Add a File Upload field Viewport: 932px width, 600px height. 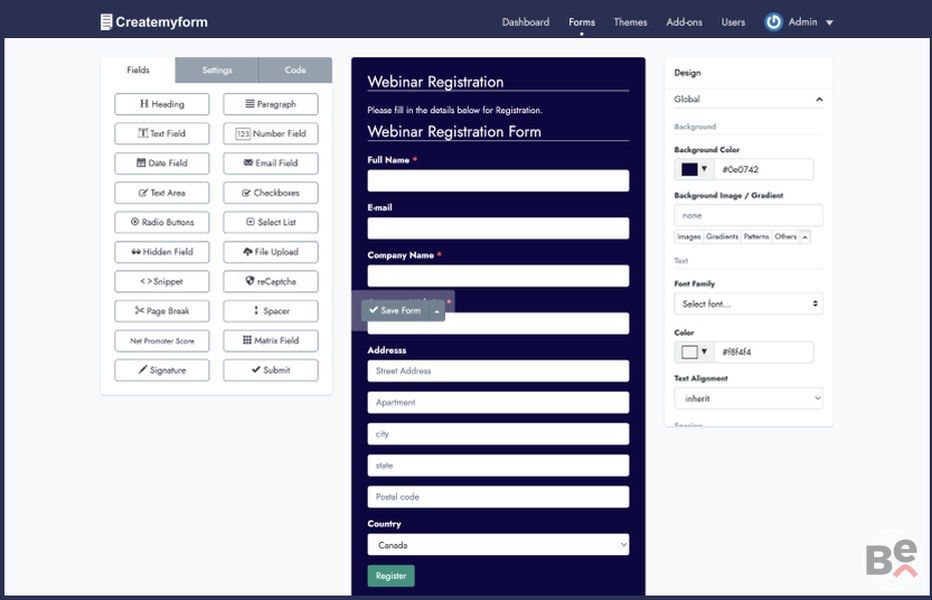tap(270, 252)
